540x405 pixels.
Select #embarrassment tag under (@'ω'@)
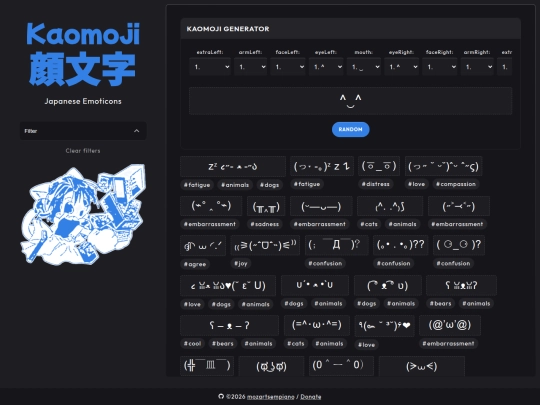448,344
